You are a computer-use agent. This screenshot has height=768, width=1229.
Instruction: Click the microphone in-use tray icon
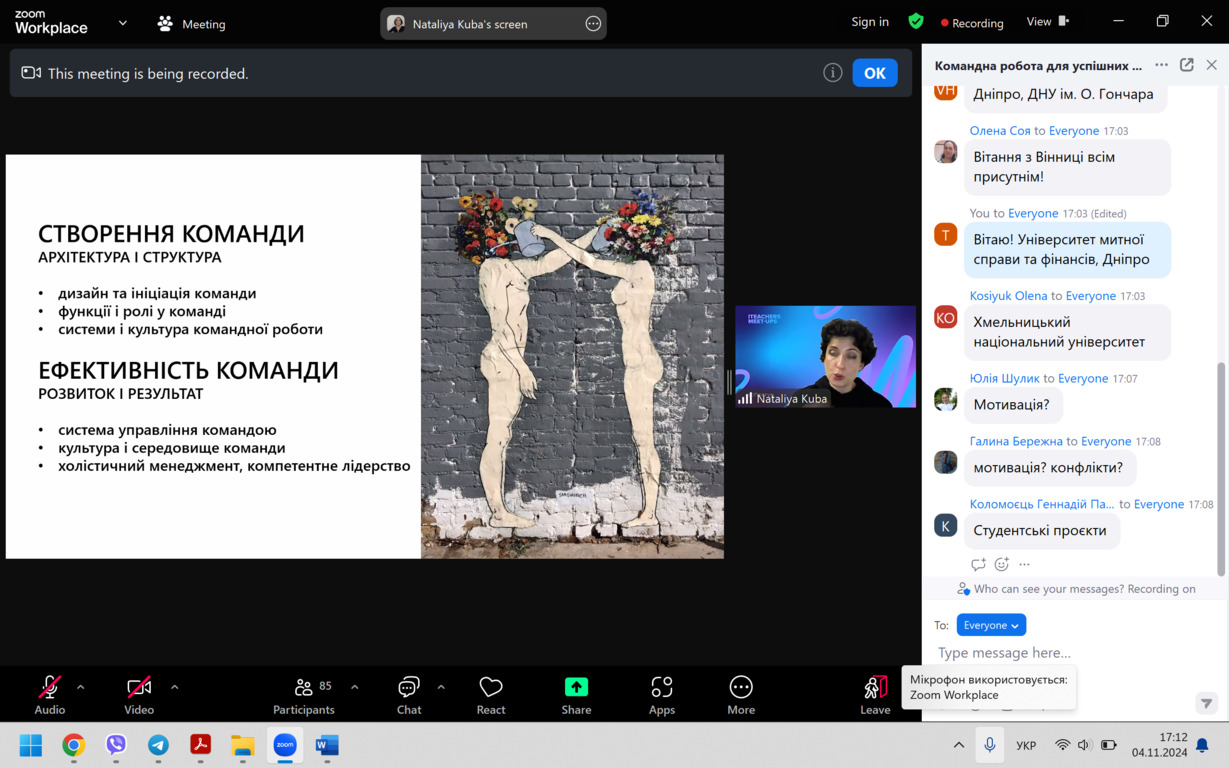click(x=989, y=745)
